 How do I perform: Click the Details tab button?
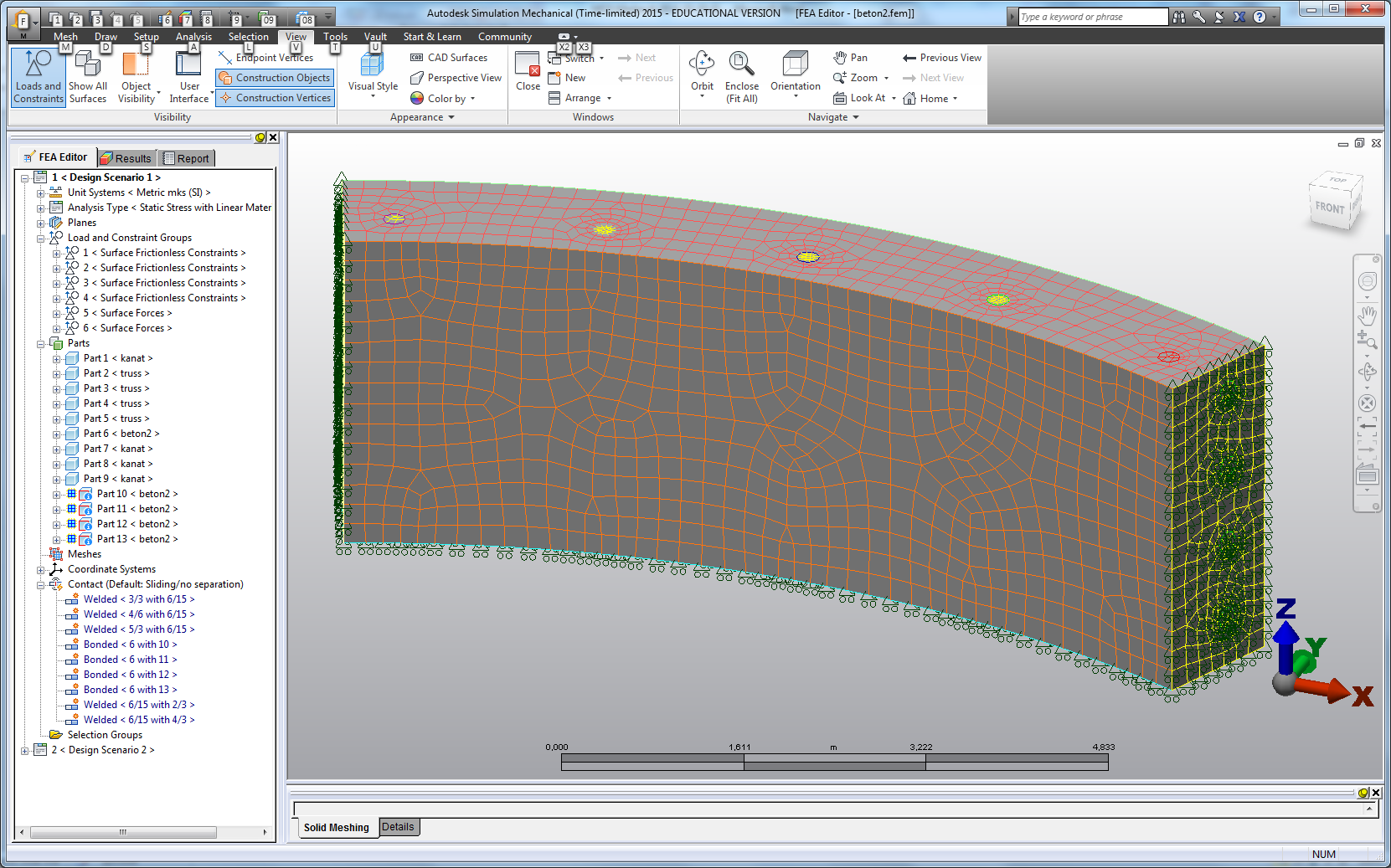[x=398, y=827]
